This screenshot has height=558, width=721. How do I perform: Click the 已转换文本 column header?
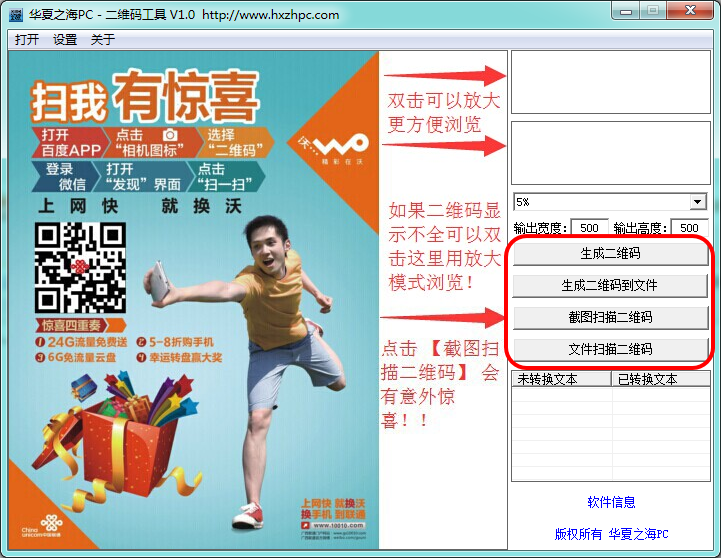(661, 379)
